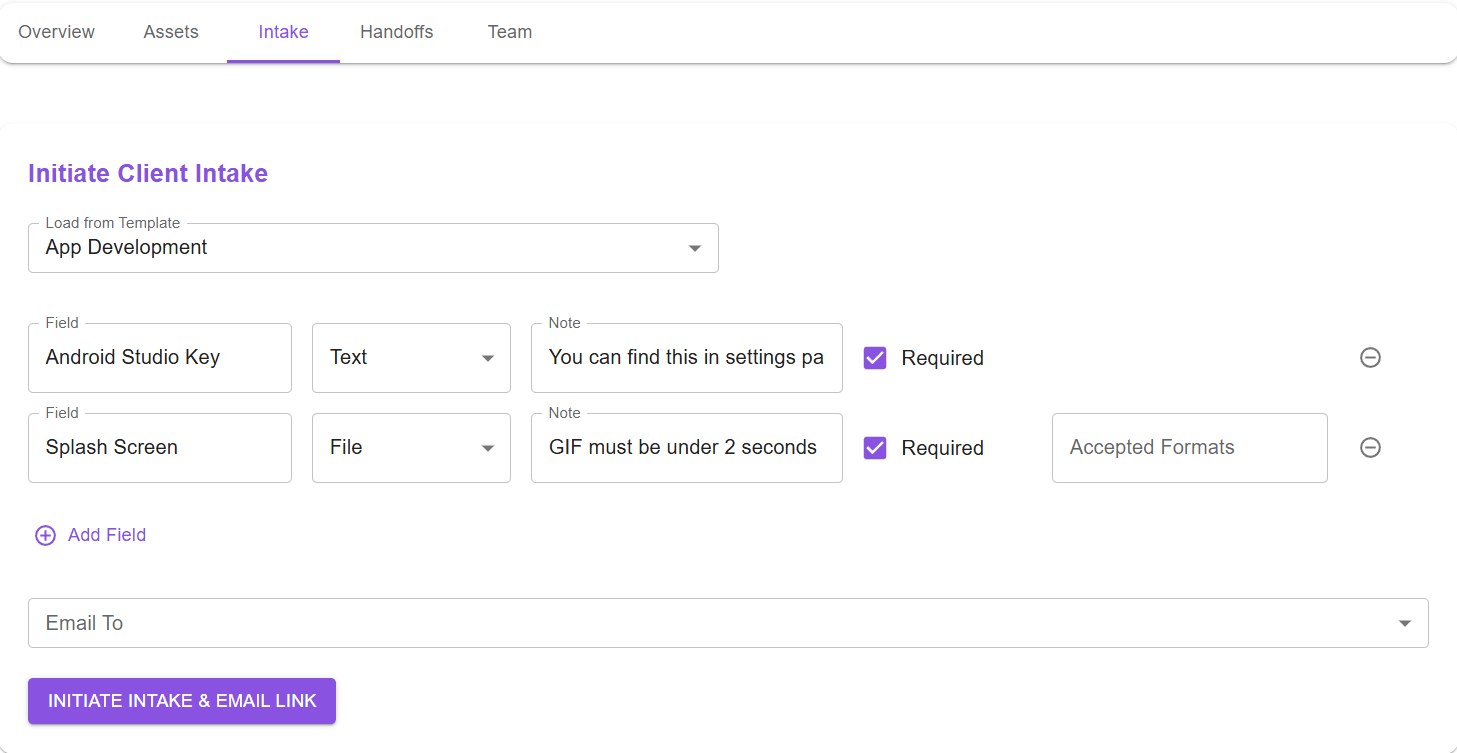Click Initiate Intake & Email Link
The height and width of the screenshot is (753, 1457).
(181, 700)
